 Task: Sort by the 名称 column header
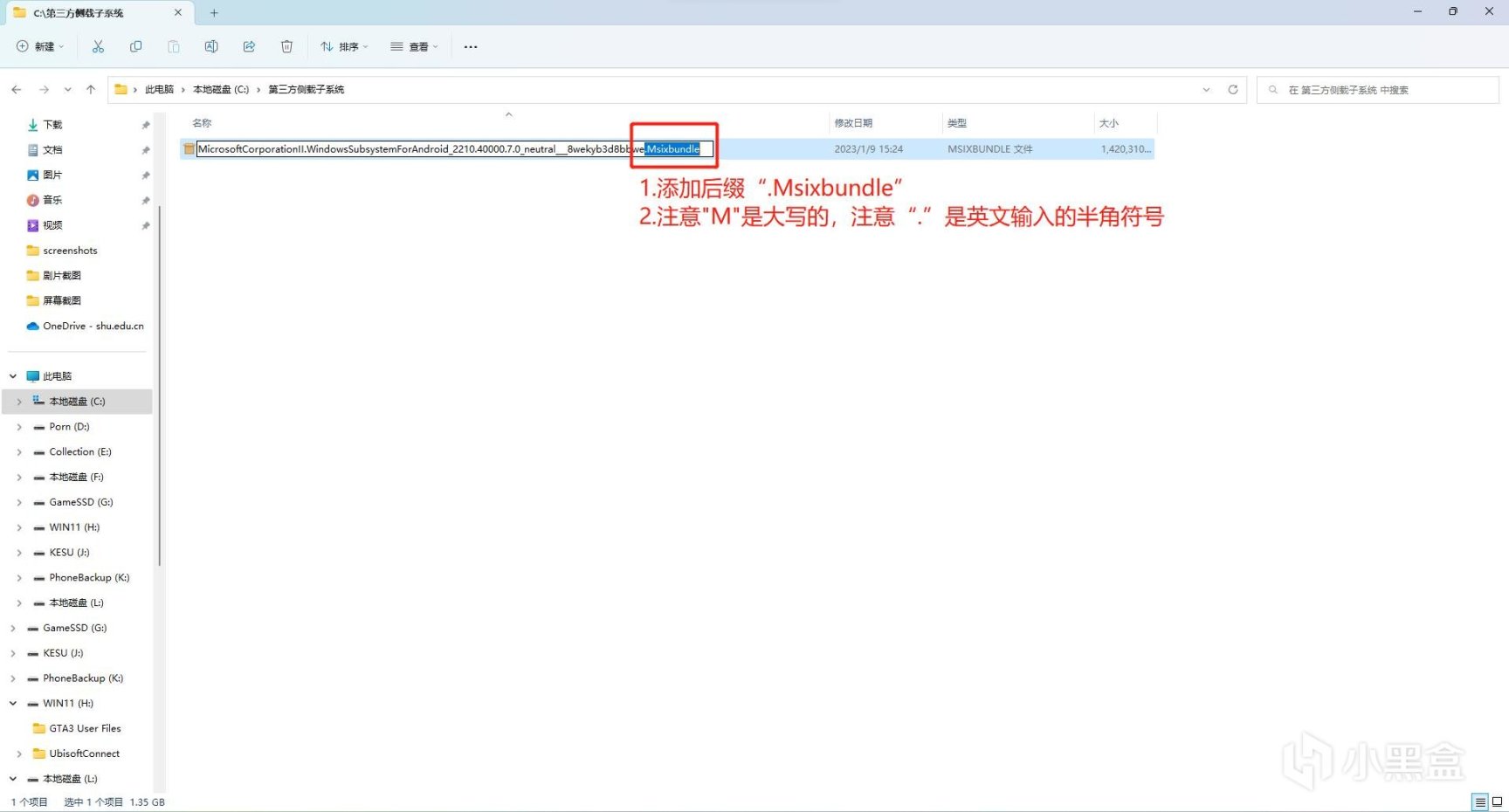[202, 123]
